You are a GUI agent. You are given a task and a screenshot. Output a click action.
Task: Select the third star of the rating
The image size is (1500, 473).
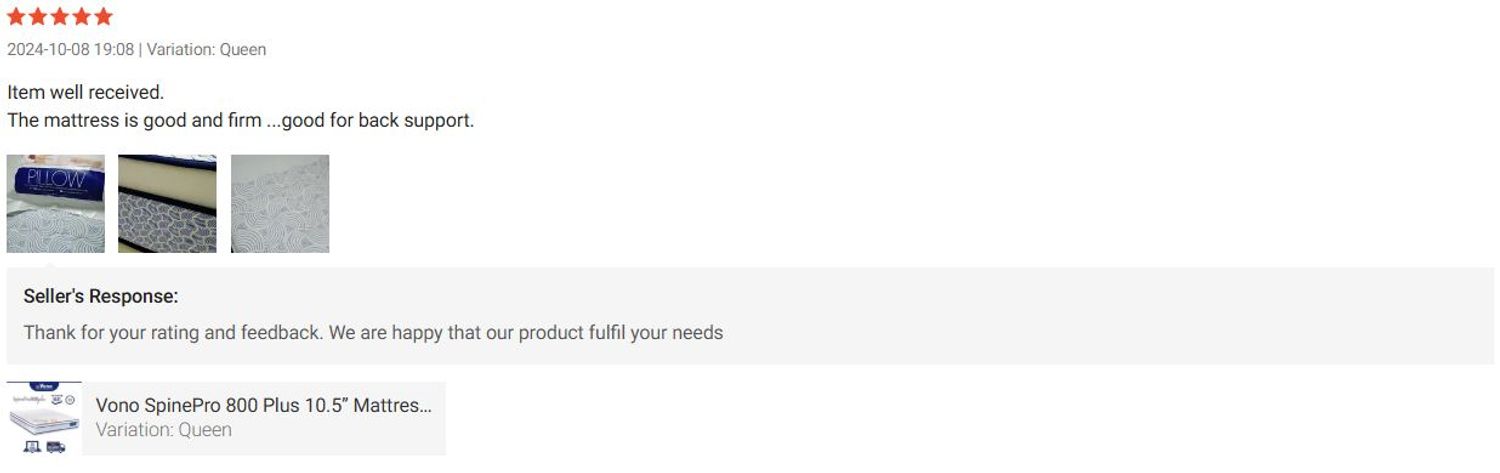pyautogui.click(x=60, y=17)
